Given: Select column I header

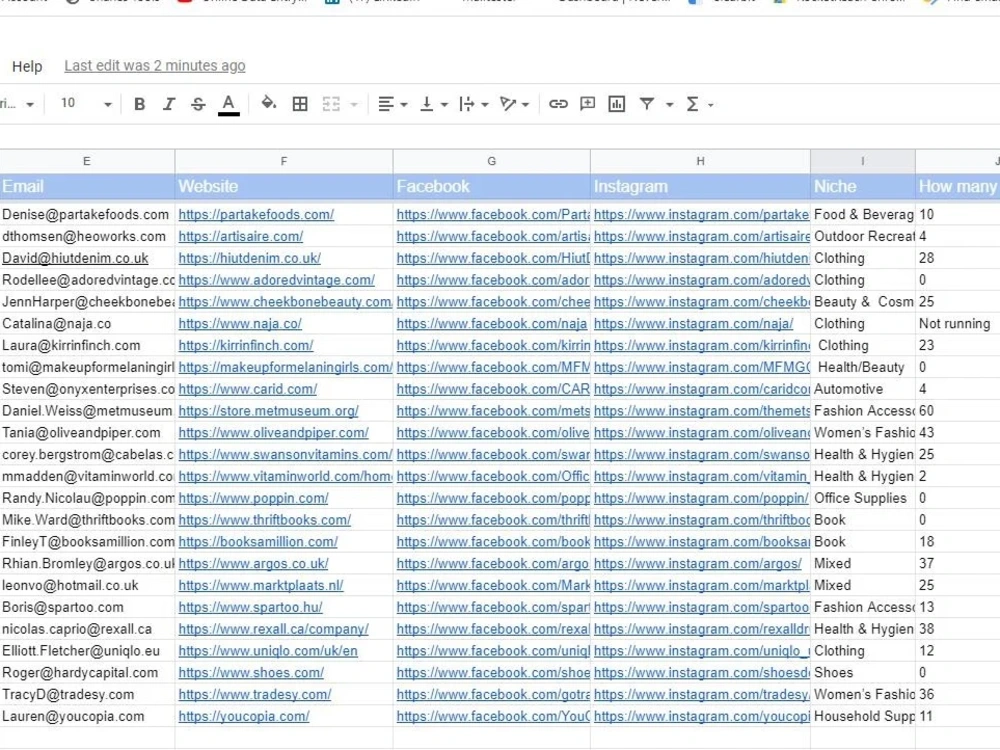Looking at the screenshot, I should click(x=863, y=161).
